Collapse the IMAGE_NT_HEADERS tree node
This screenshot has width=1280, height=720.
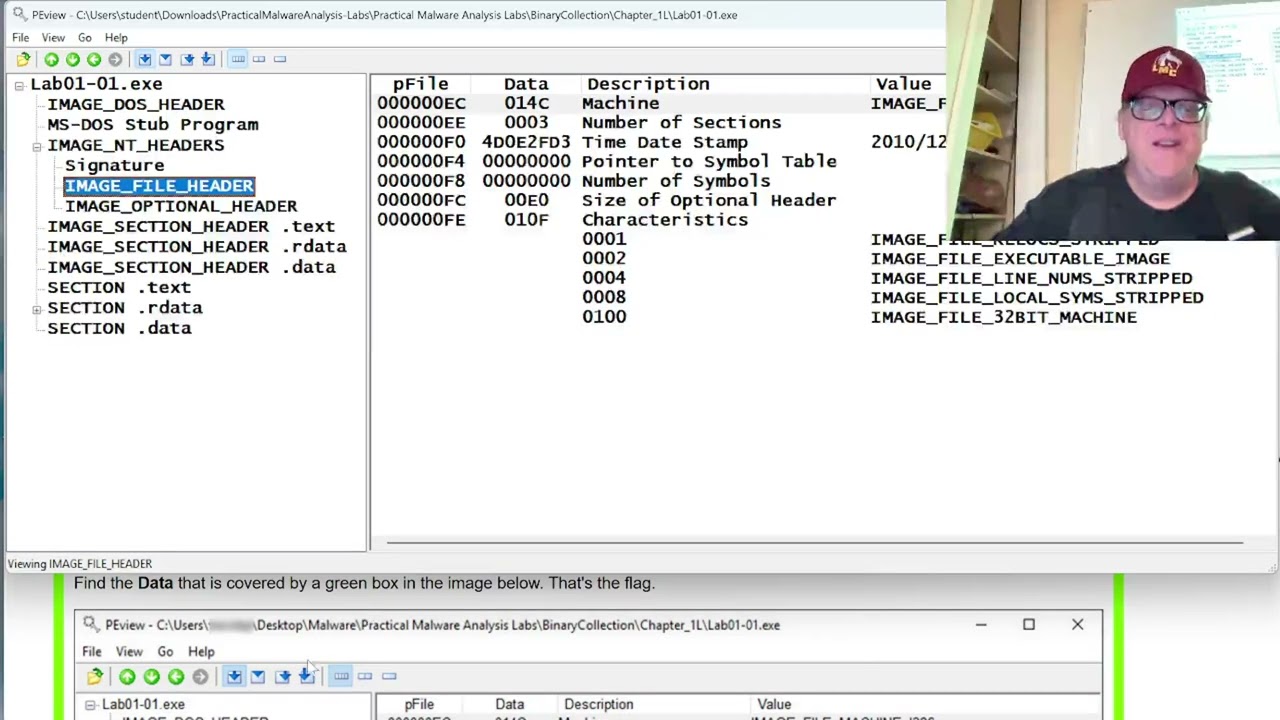point(37,146)
